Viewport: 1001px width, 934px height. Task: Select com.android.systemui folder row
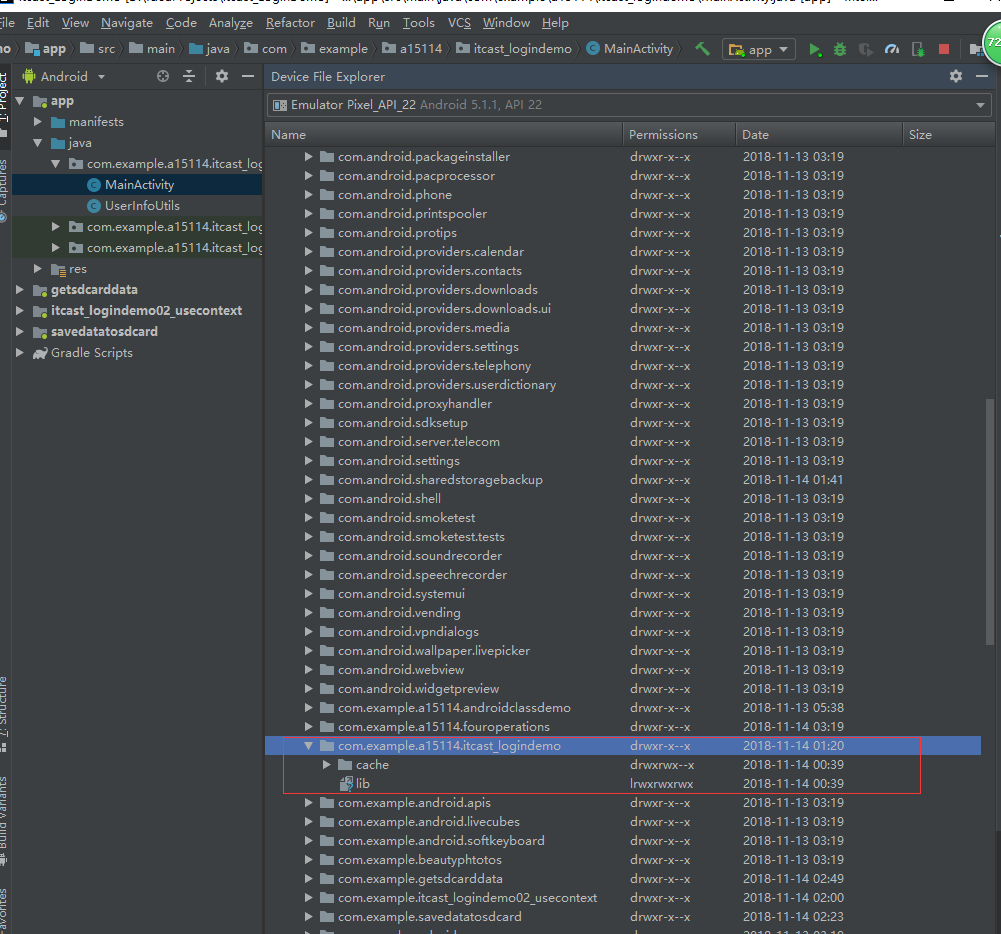click(x=622, y=594)
